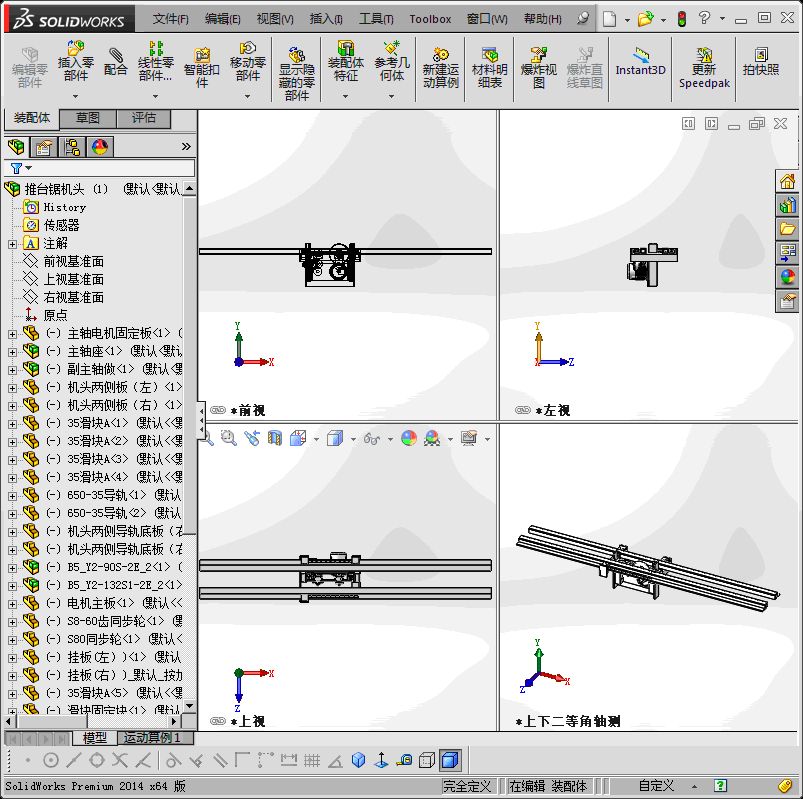Toggle shaded cube view in bottom toolbar
Viewport: 803px width, 799px height.
(x=450, y=761)
